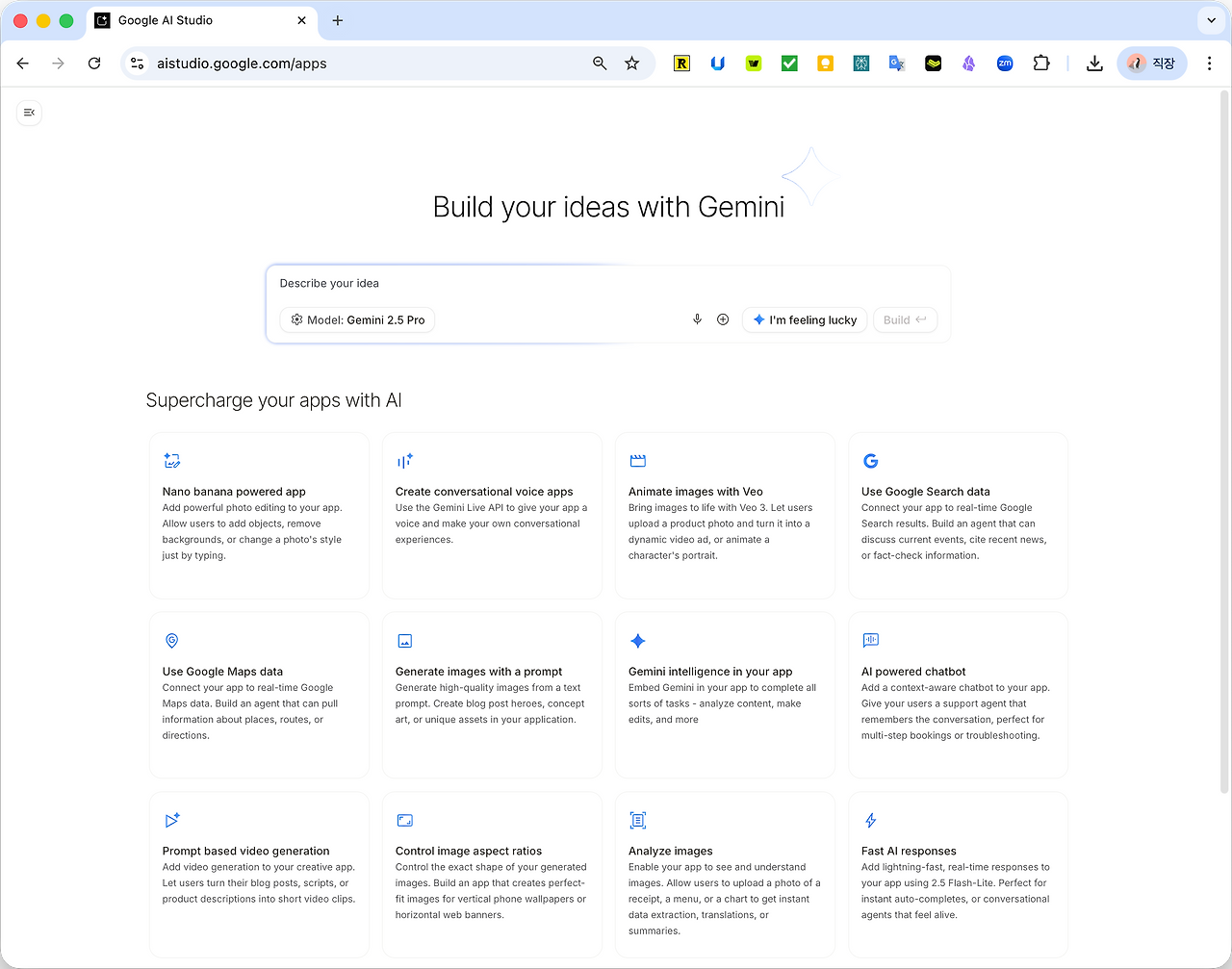Click the green W extension icon
The width and height of the screenshot is (1232, 969).
click(x=754, y=64)
